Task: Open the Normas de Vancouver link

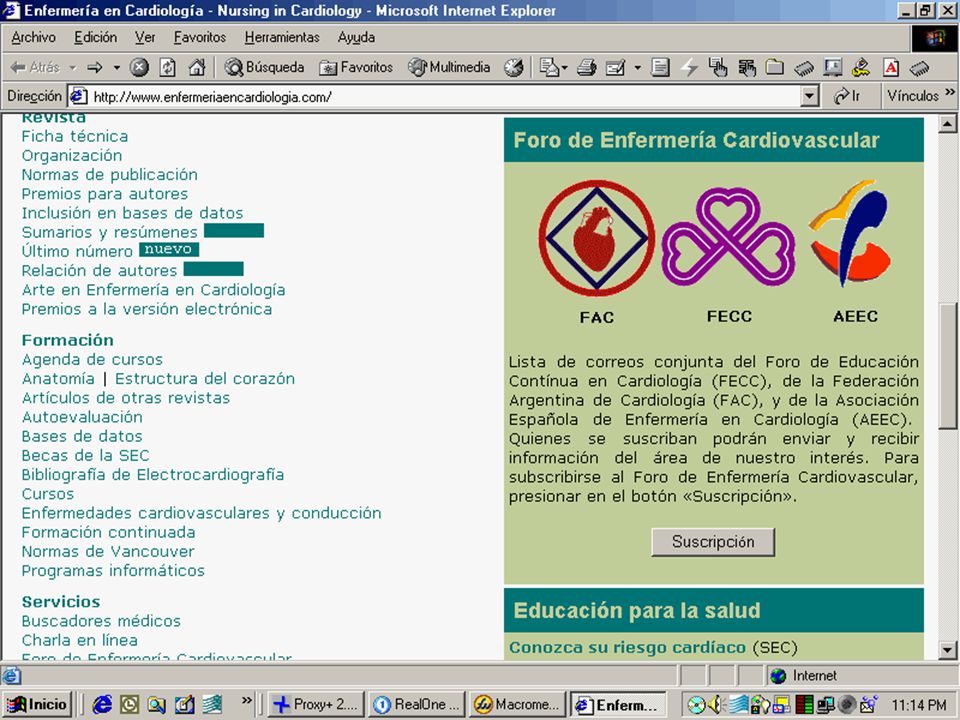Action: [108, 551]
